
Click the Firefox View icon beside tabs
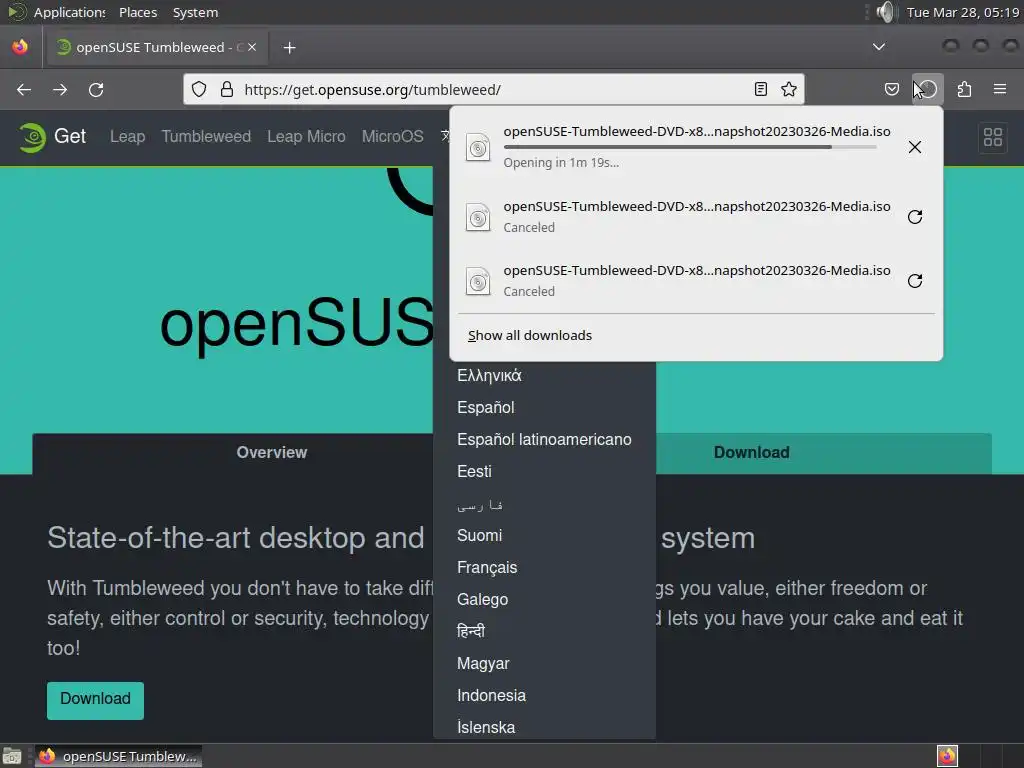20,47
